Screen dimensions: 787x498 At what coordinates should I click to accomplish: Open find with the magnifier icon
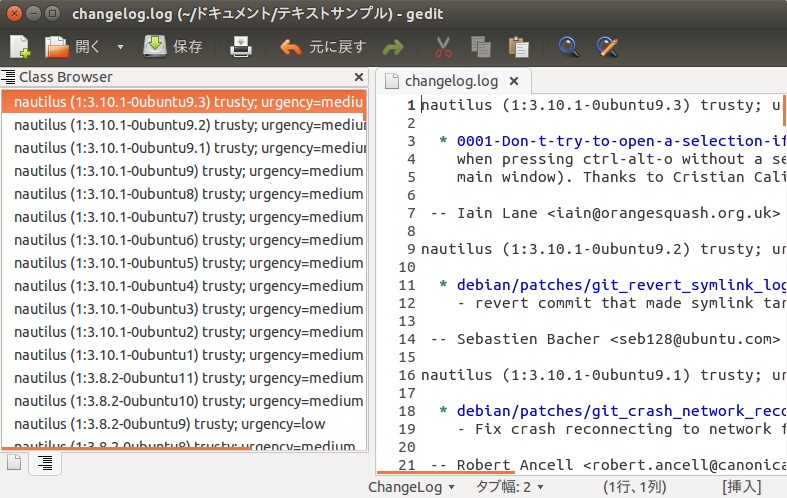coord(569,47)
